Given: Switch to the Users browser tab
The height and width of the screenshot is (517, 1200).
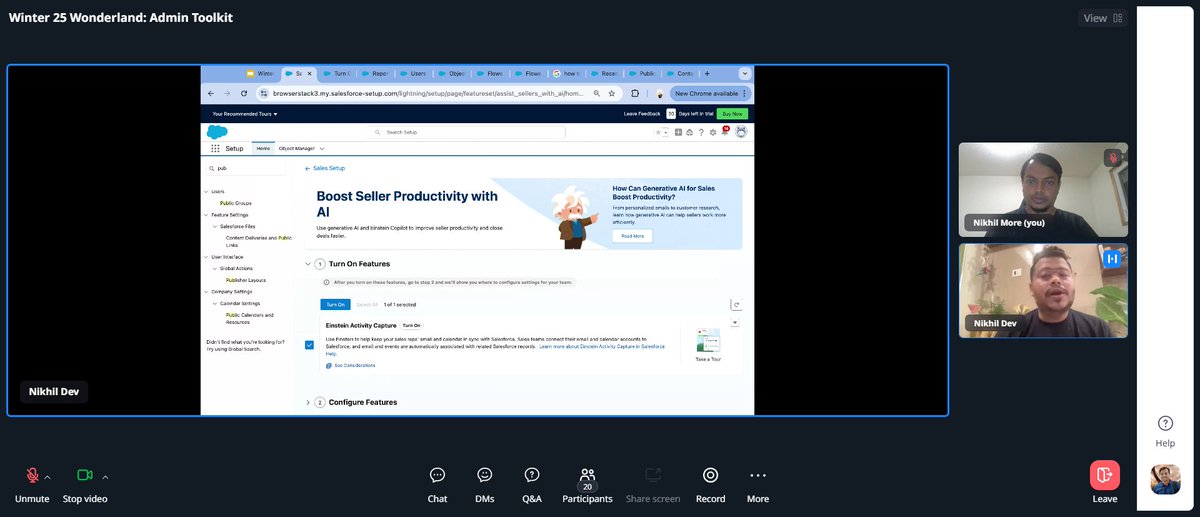Looking at the screenshot, I should 412,73.
